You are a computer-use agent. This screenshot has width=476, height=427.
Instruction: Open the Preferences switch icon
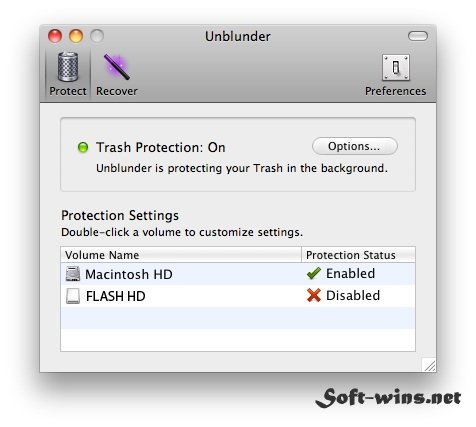coord(396,68)
